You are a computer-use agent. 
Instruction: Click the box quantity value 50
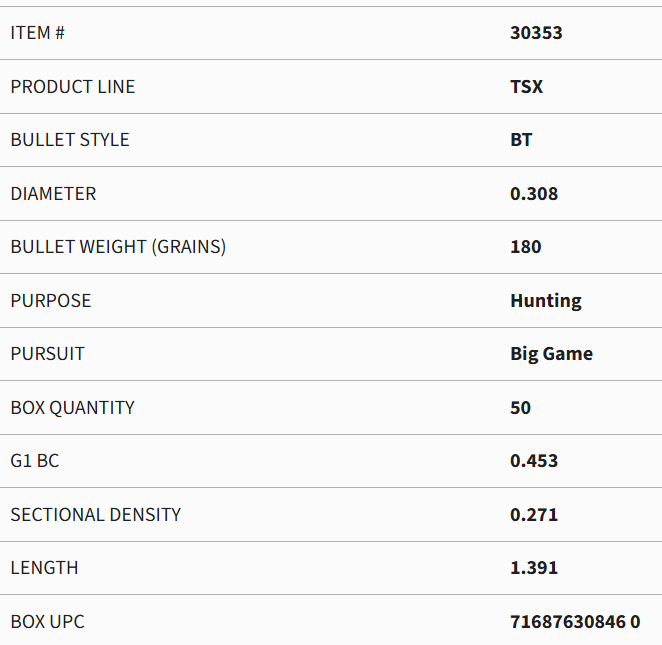click(520, 408)
